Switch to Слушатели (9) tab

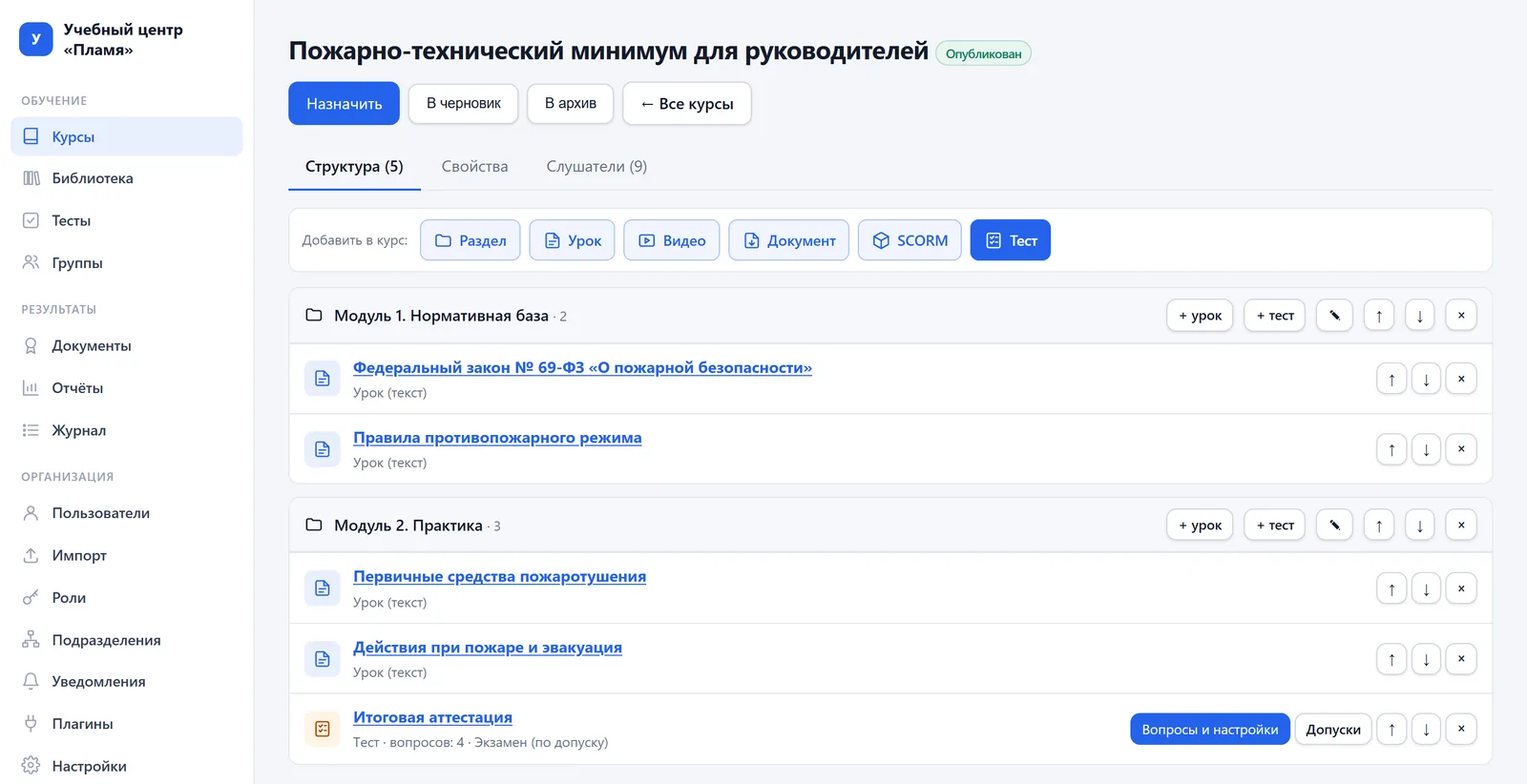pyautogui.click(x=596, y=166)
